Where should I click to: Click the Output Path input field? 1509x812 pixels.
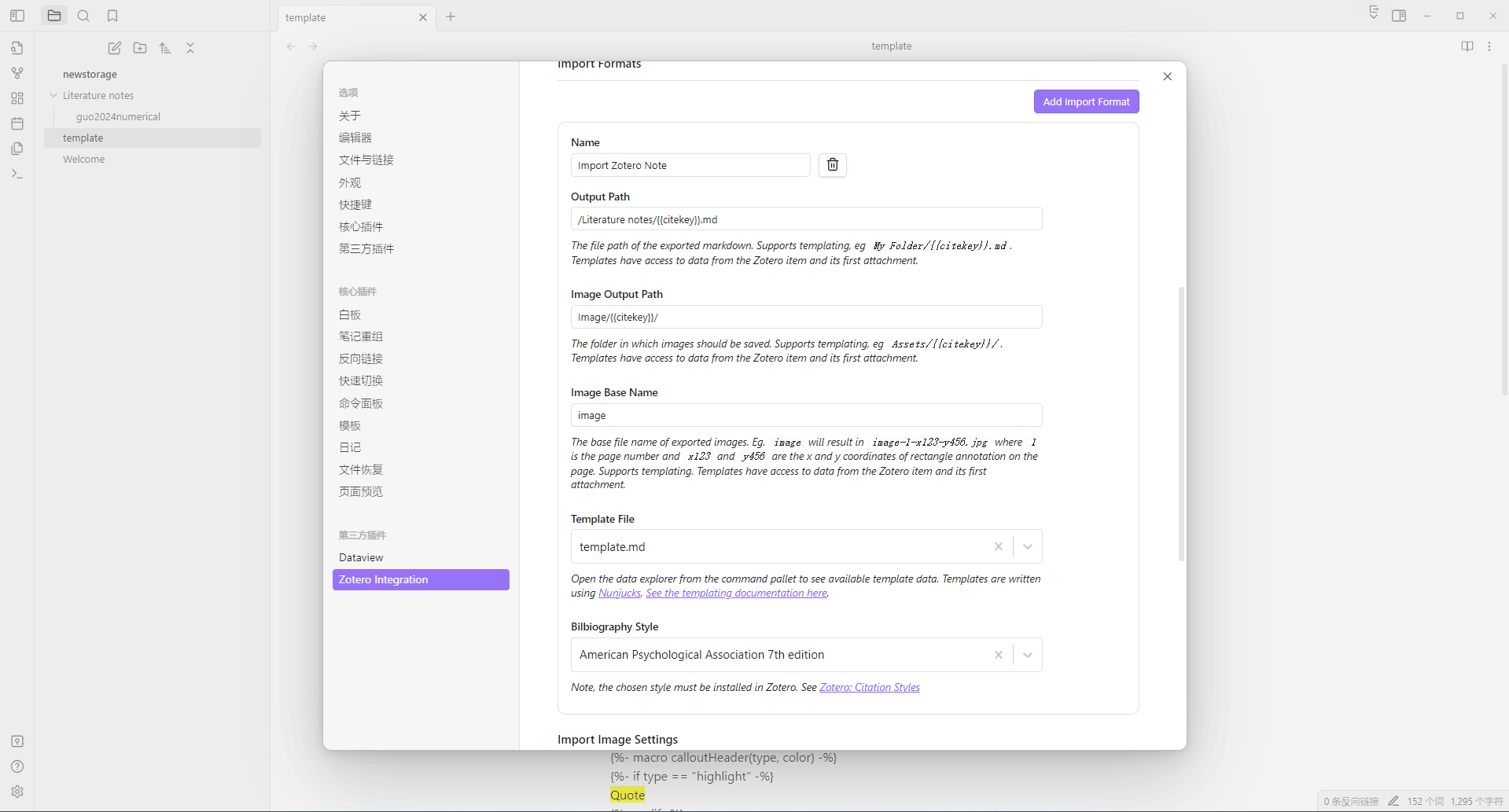pos(806,219)
